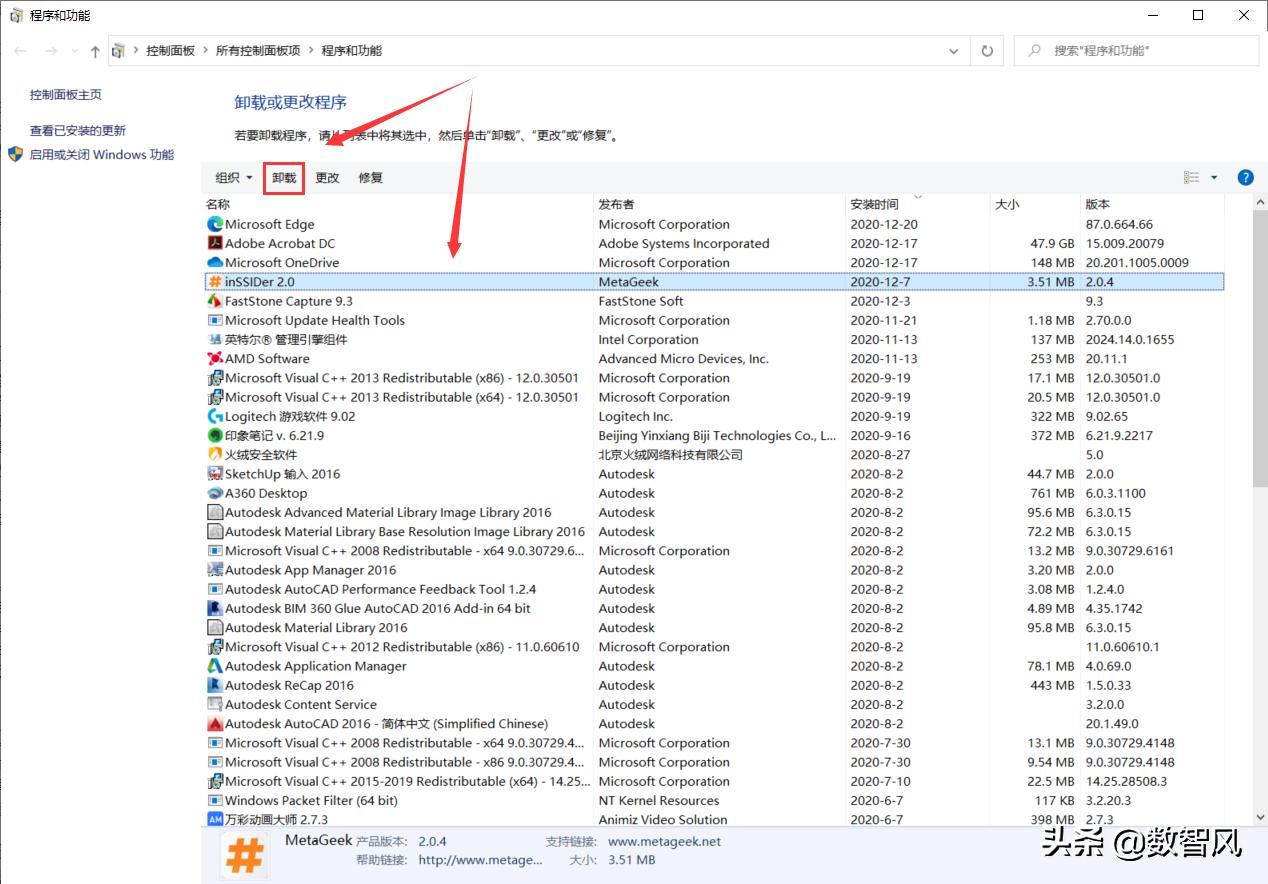Select Autodesk AutoCAD Performance Feedback Tool row
The height and width of the screenshot is (884, 1268).
pos(713,589)
